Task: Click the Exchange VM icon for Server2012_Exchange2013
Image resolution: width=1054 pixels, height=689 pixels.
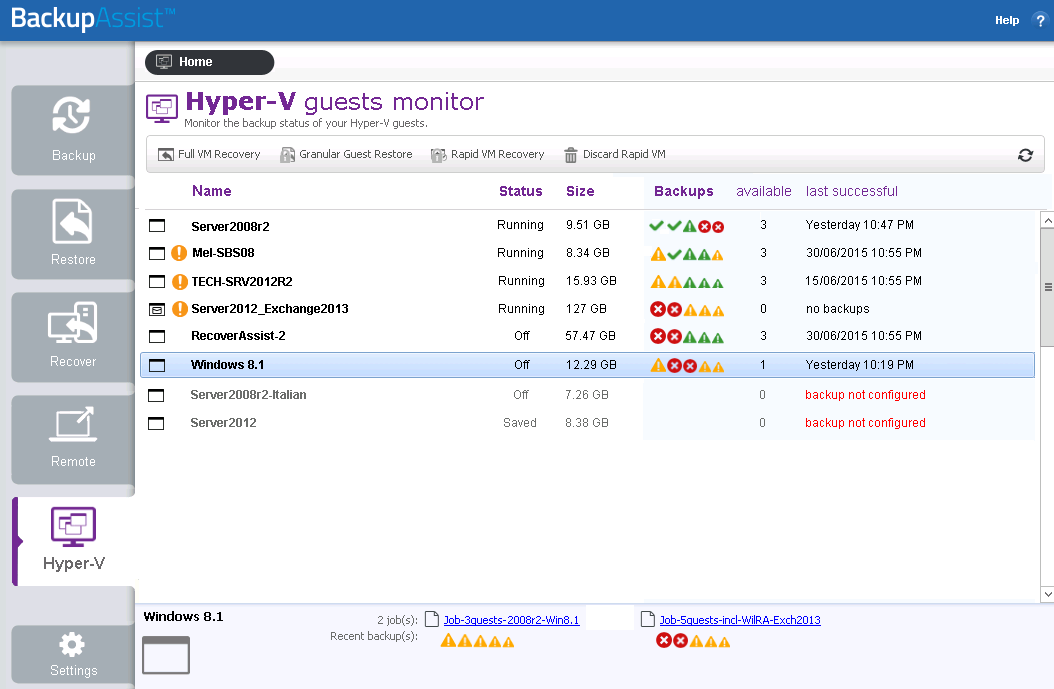Action: 157,309
